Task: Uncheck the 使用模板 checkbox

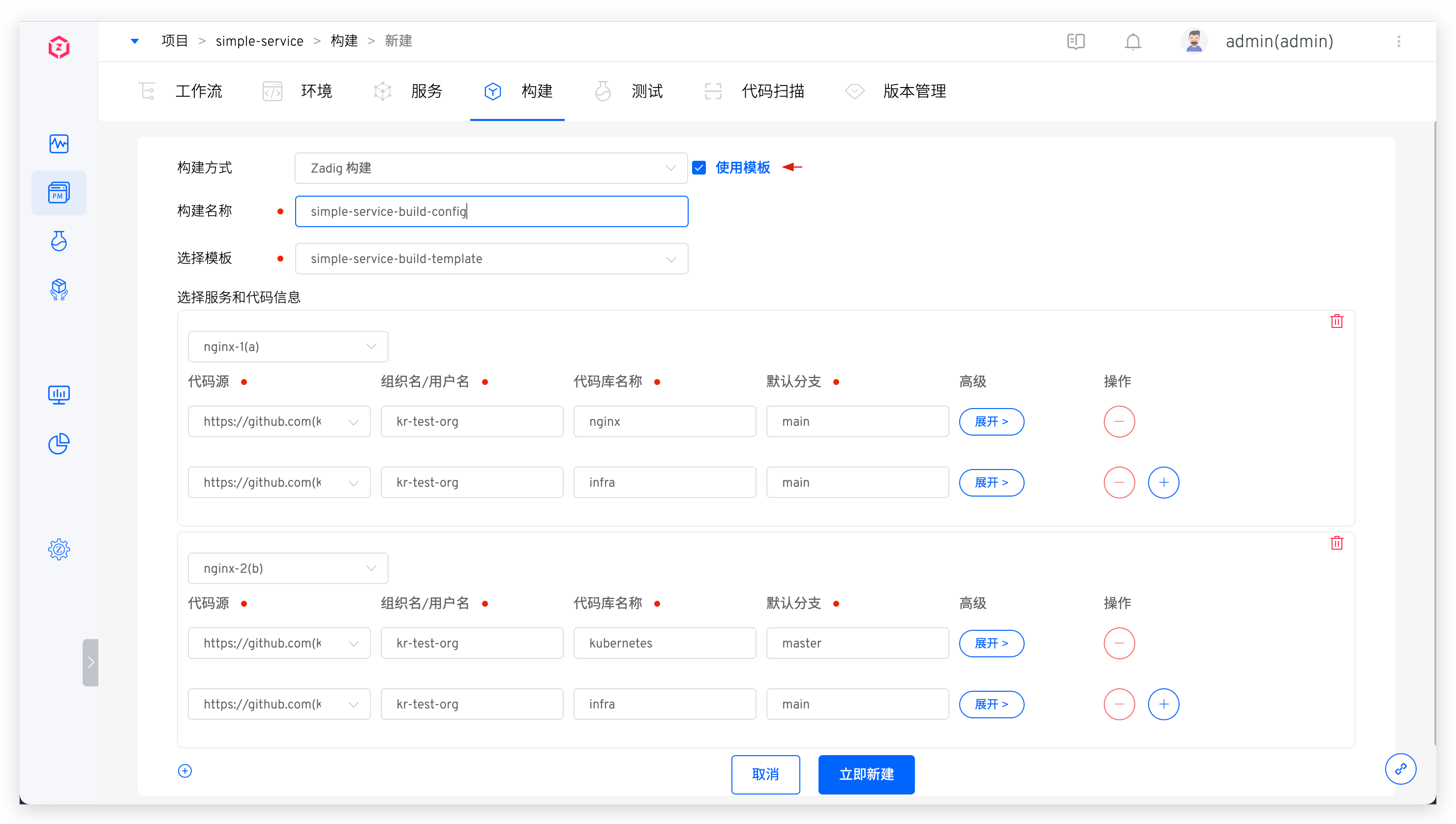Action: click(699, 168)
